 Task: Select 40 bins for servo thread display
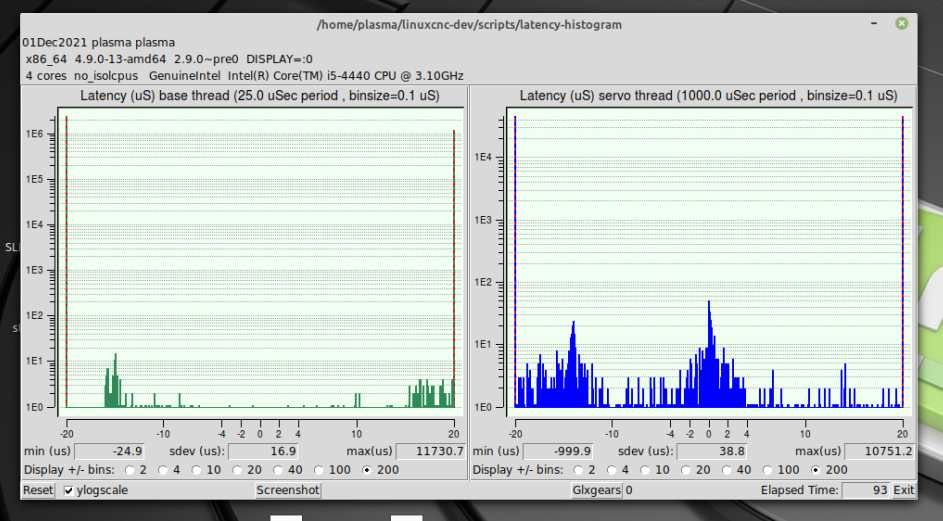tap(726, 470)
